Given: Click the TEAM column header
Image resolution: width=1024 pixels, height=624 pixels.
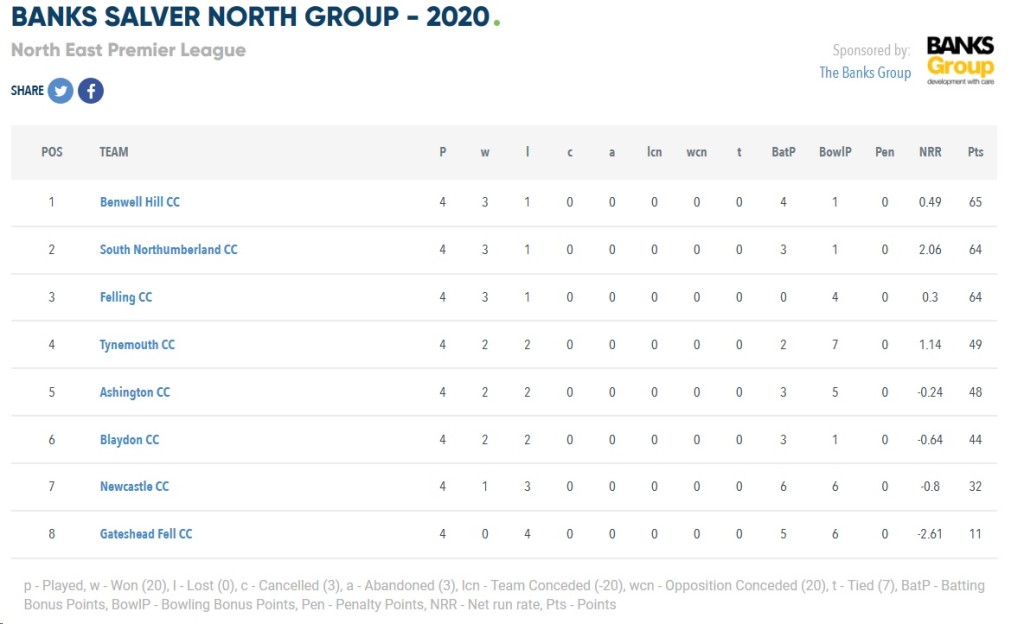Looking at the screenshot, I should (114, 152).
